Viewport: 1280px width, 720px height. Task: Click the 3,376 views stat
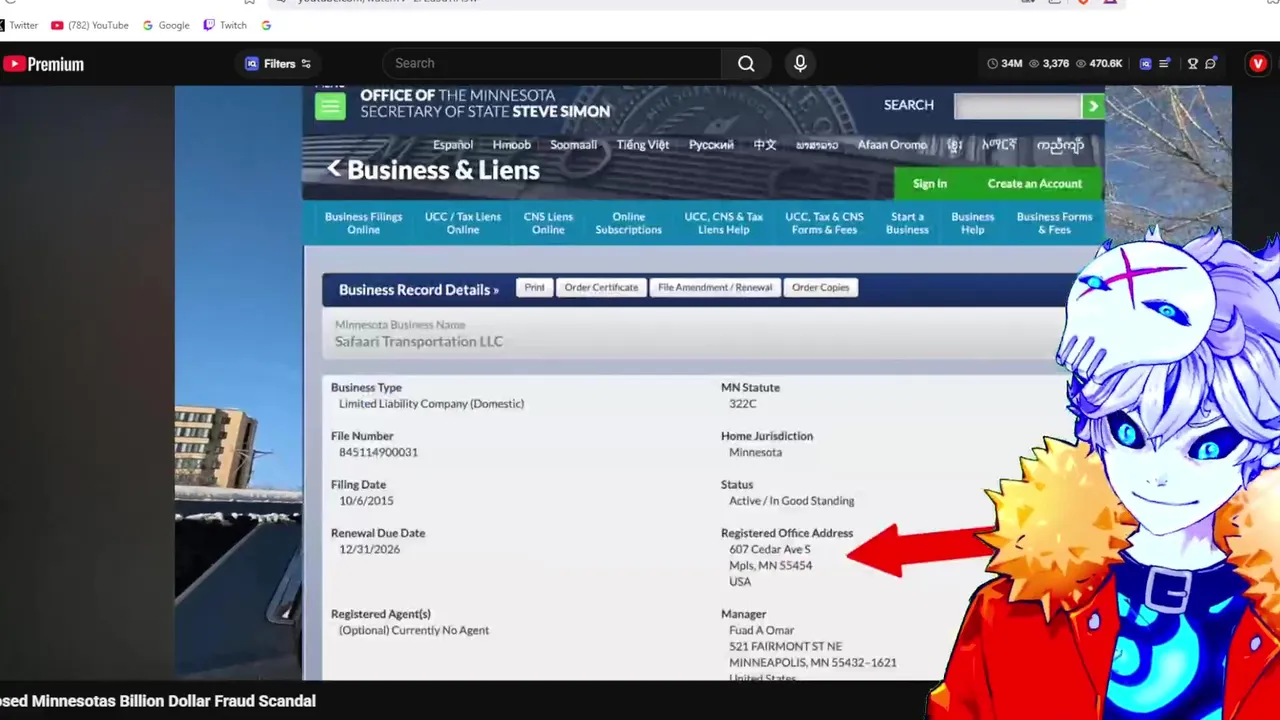coord(1049,63)
